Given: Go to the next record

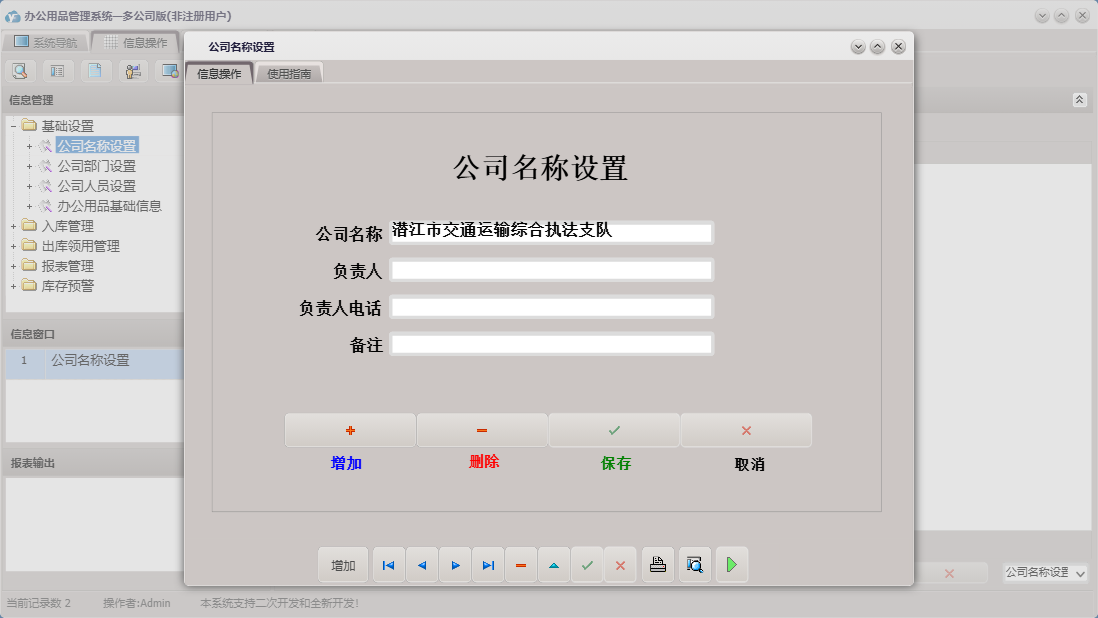Looking at the screenshot, I should (x=455, y=564).
